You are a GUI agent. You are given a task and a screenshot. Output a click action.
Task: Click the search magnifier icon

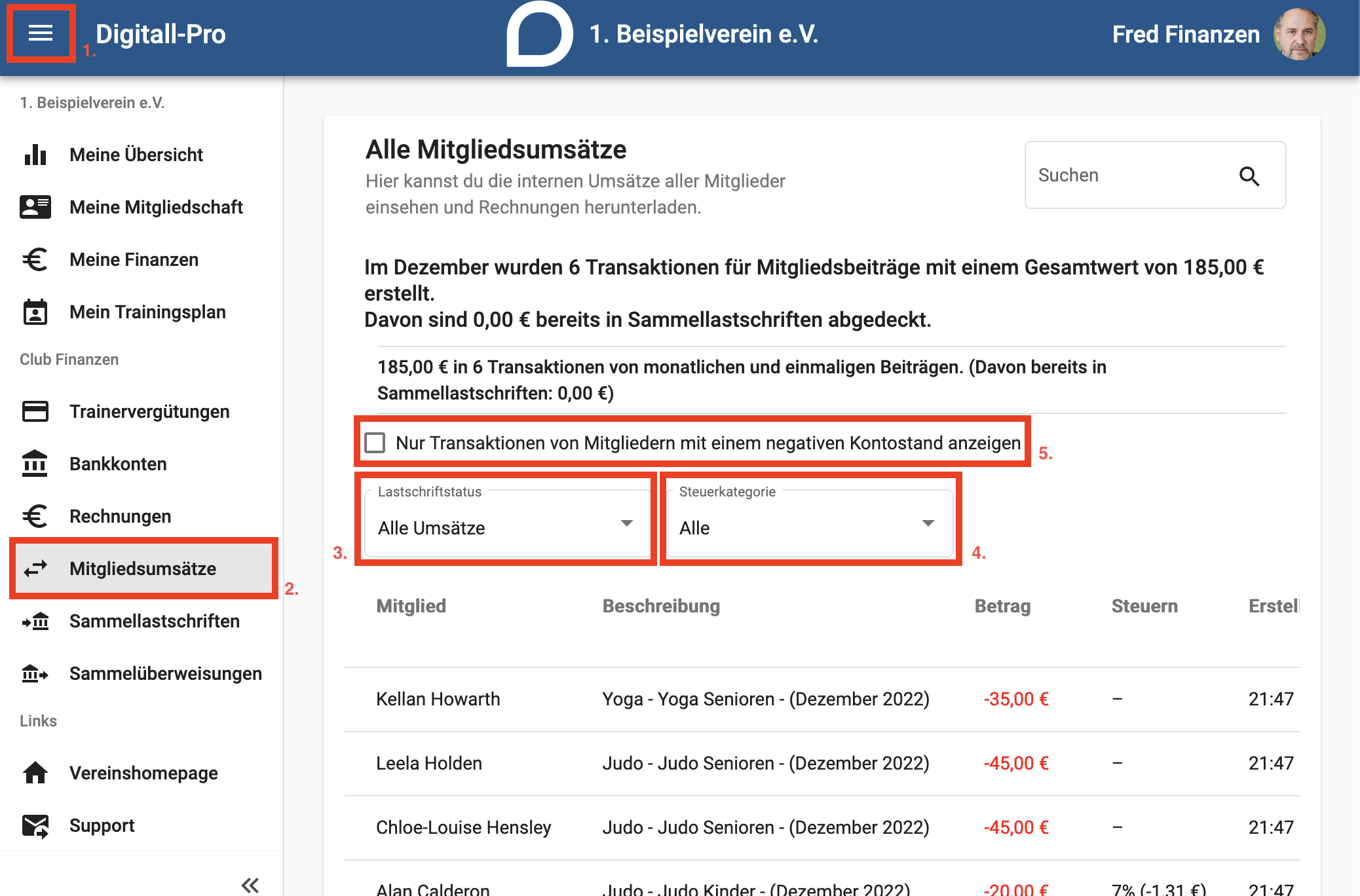coord(1249,176)
